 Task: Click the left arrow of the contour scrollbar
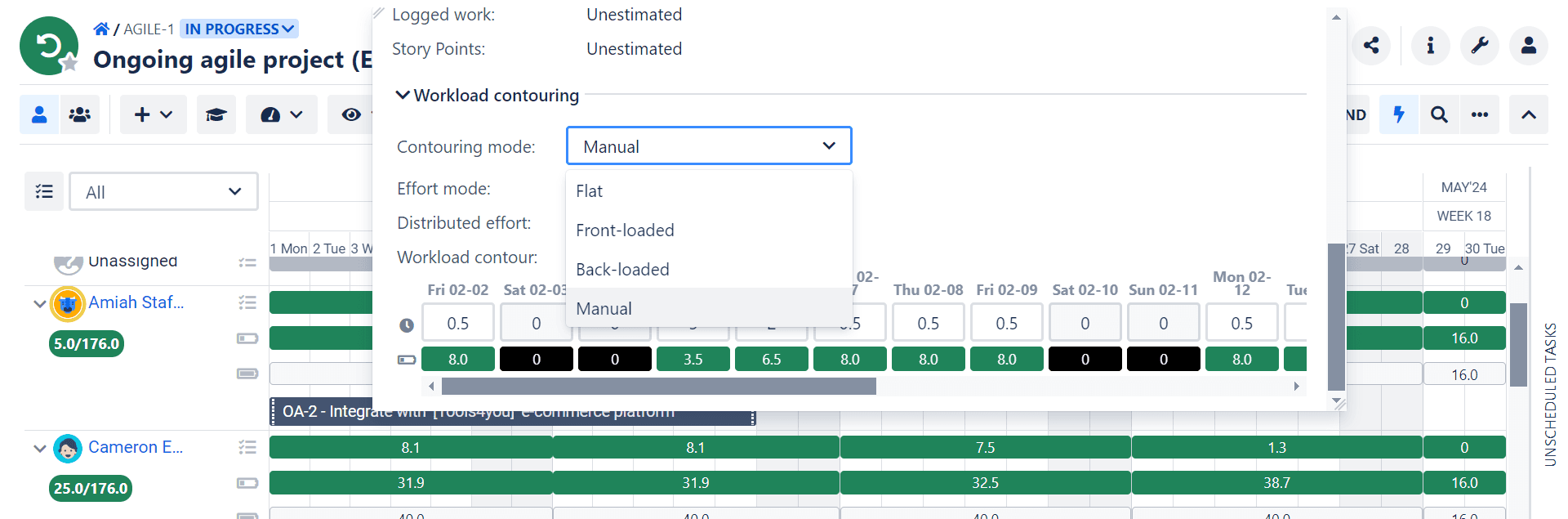tap(431, 386)
